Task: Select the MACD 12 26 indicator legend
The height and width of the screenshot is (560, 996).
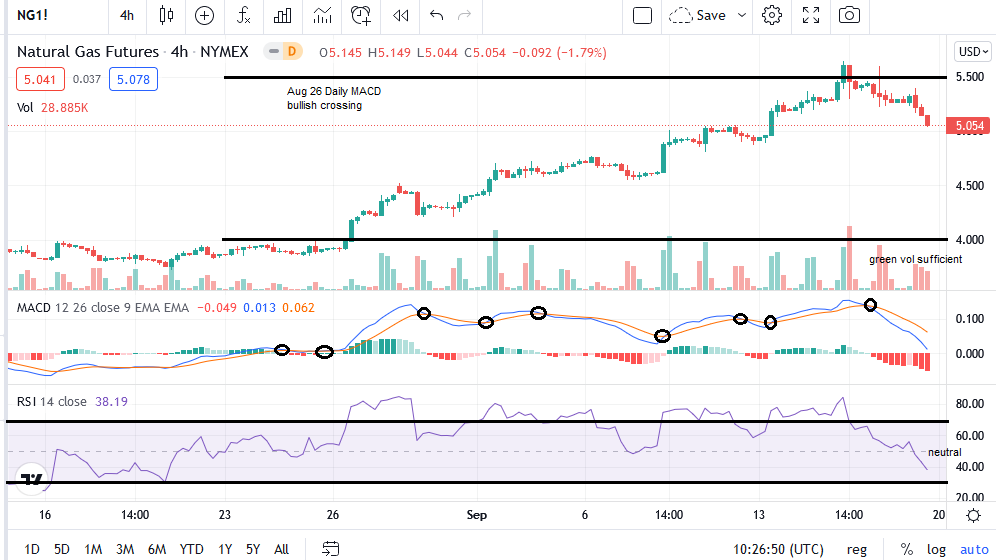Action: pos(103,307)
